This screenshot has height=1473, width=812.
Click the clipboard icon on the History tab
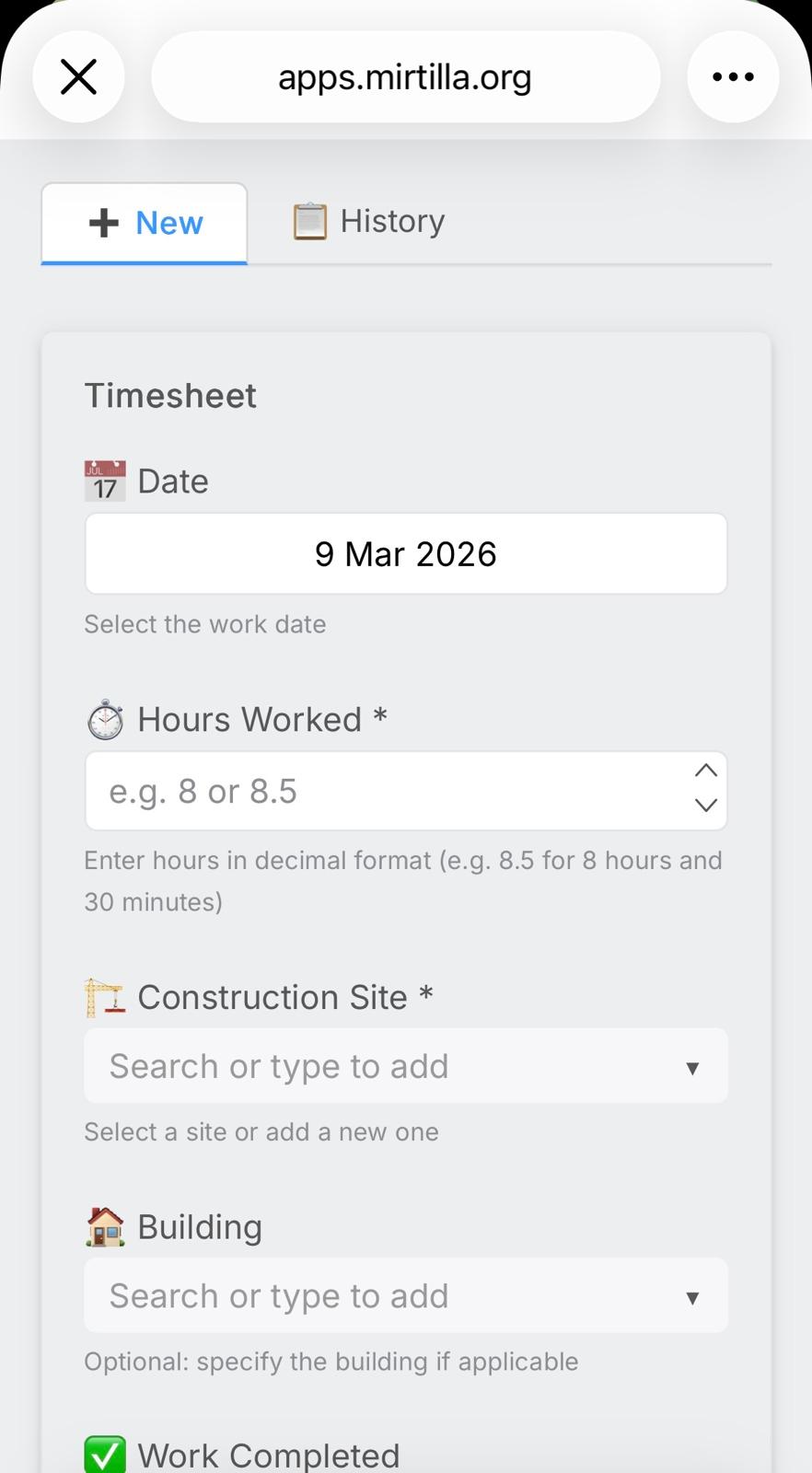click(309, 220)
